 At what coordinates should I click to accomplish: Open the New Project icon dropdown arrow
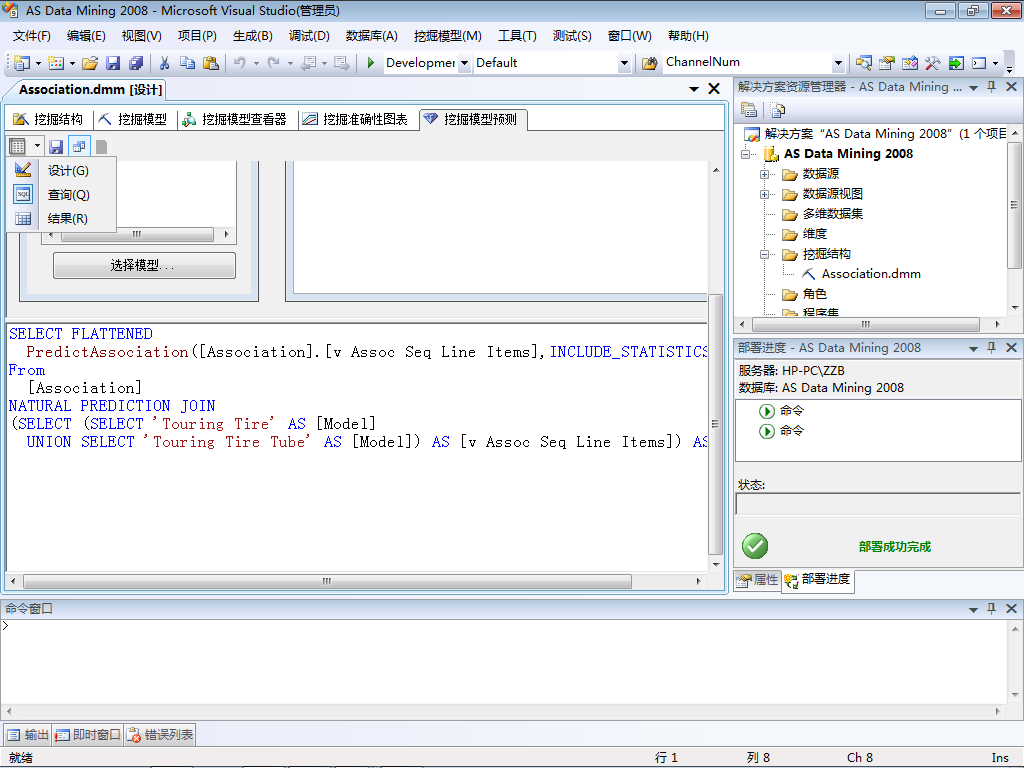point(38,63)
